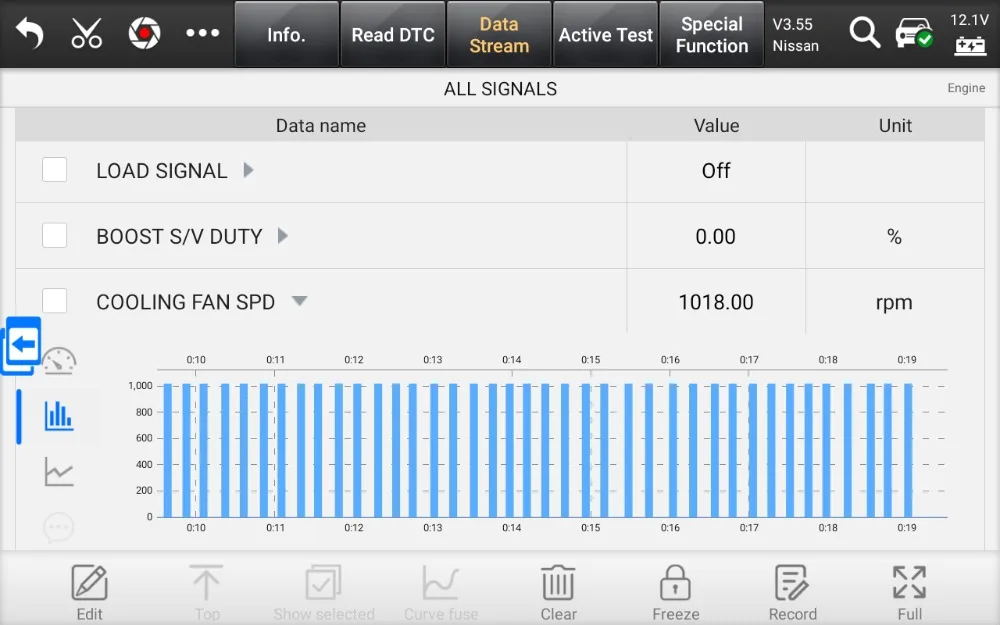Tap the camera shutter capture icon
Image resolution: width=1000 pixels, height=625 pixels.
(x=145, y=33)
